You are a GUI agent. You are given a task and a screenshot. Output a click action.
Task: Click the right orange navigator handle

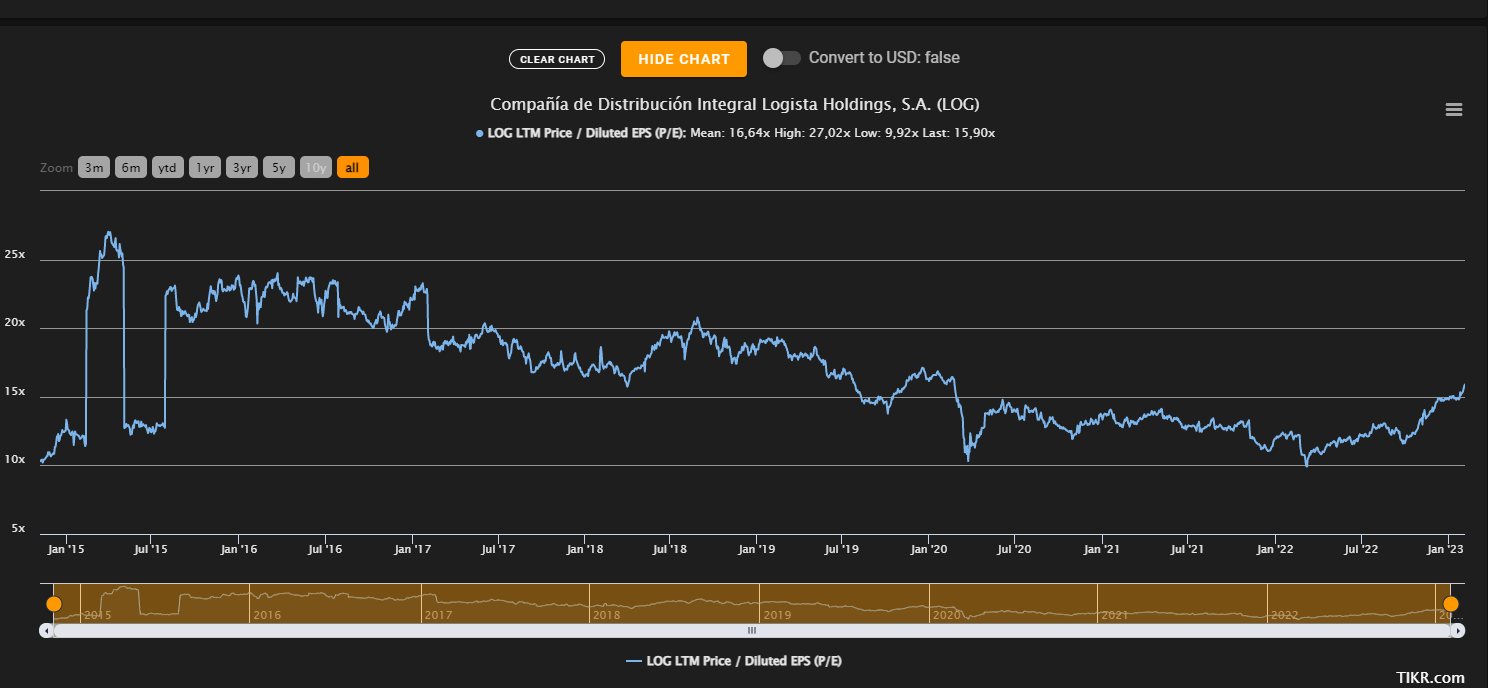click(1450, 604)
